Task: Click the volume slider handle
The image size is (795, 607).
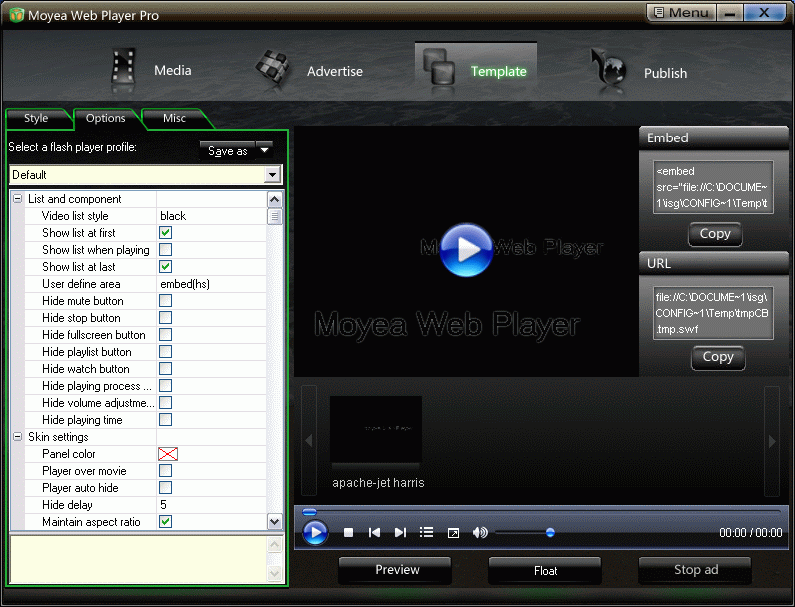Action: (550, 532)
